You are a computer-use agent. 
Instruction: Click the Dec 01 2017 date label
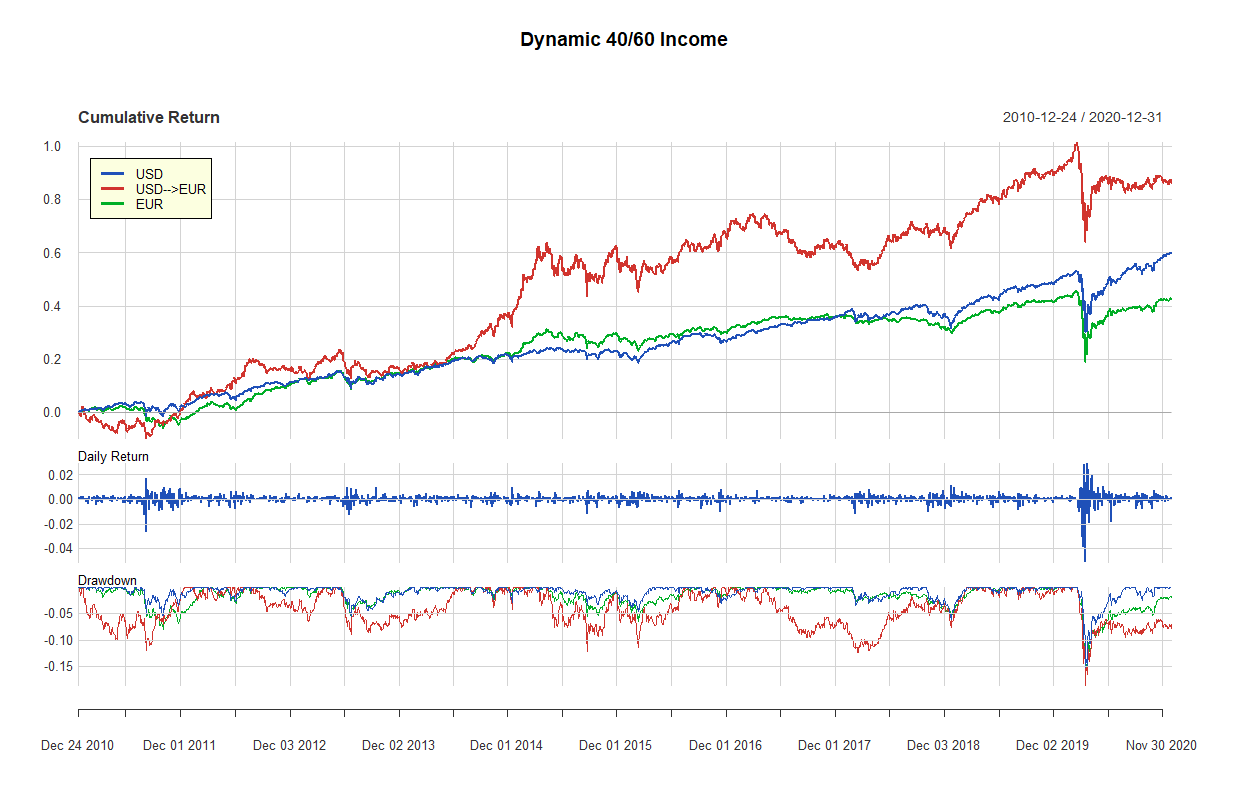834,745
